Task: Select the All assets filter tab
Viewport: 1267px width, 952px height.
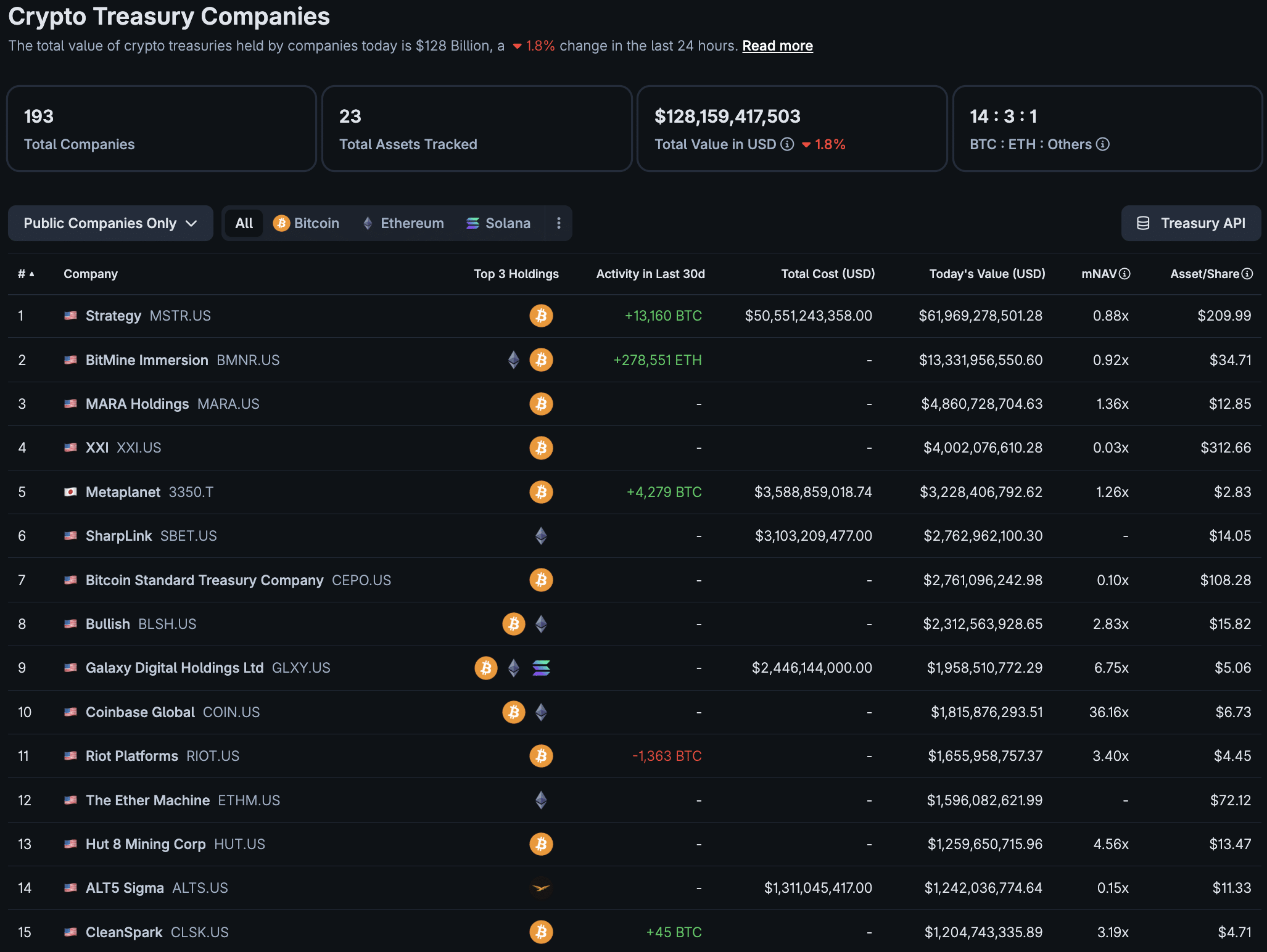Action: tap(244, 223)
